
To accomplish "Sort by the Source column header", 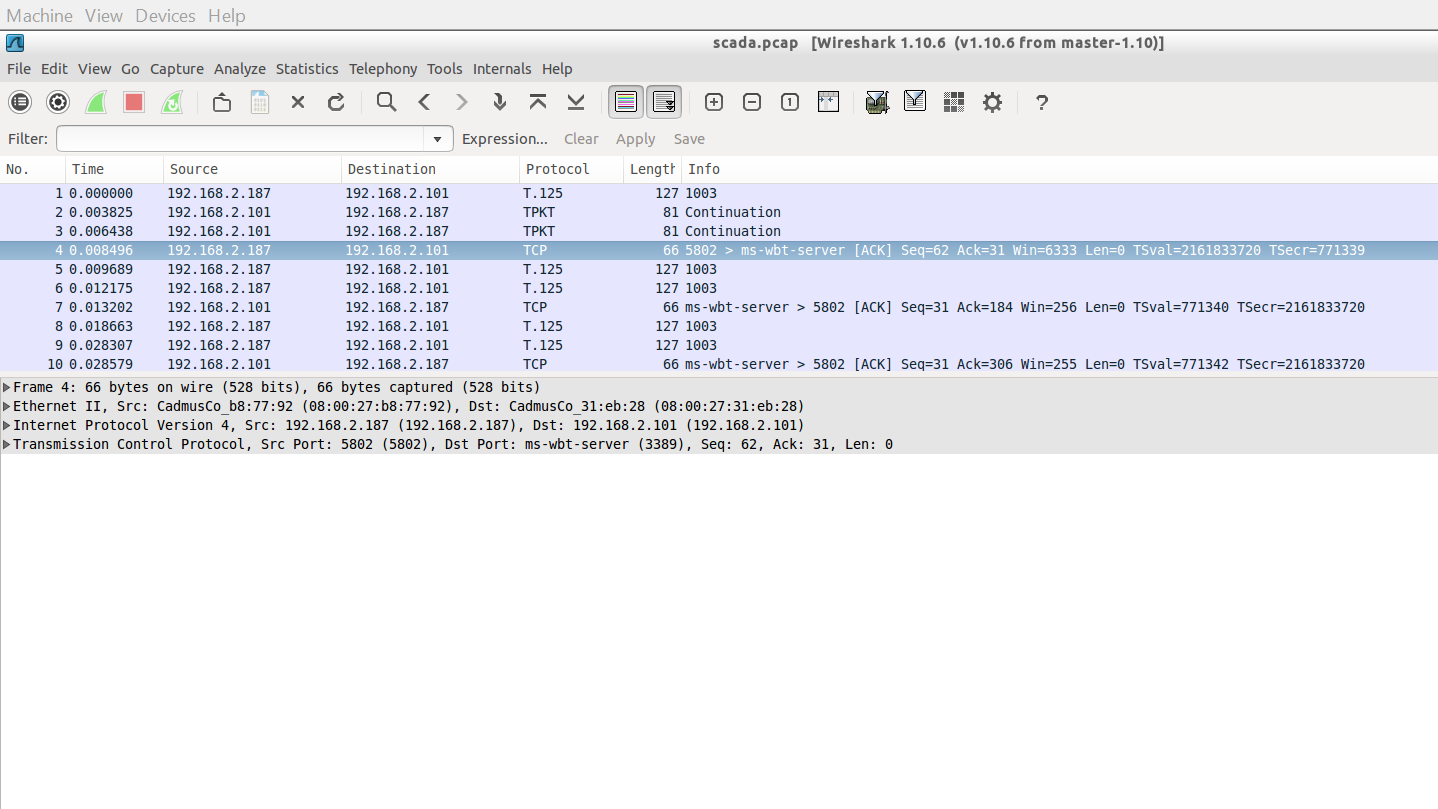I will [253, 169].
